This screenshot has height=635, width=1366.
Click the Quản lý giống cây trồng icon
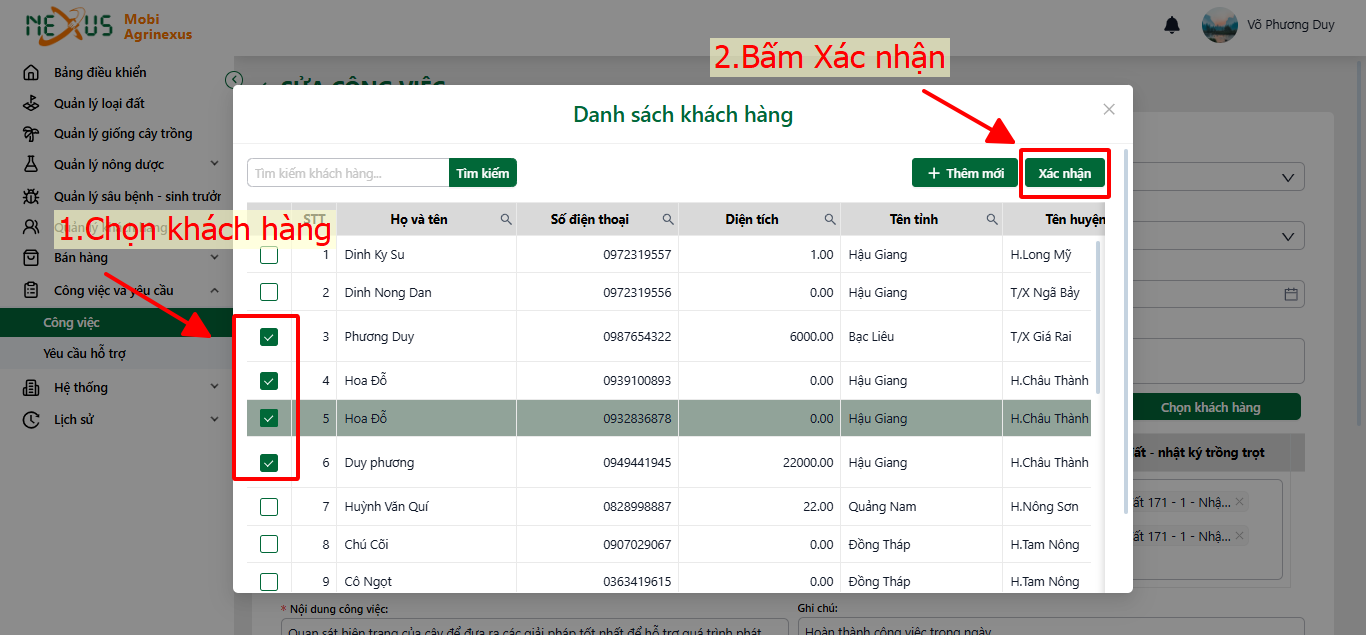[x=32, y=134]
